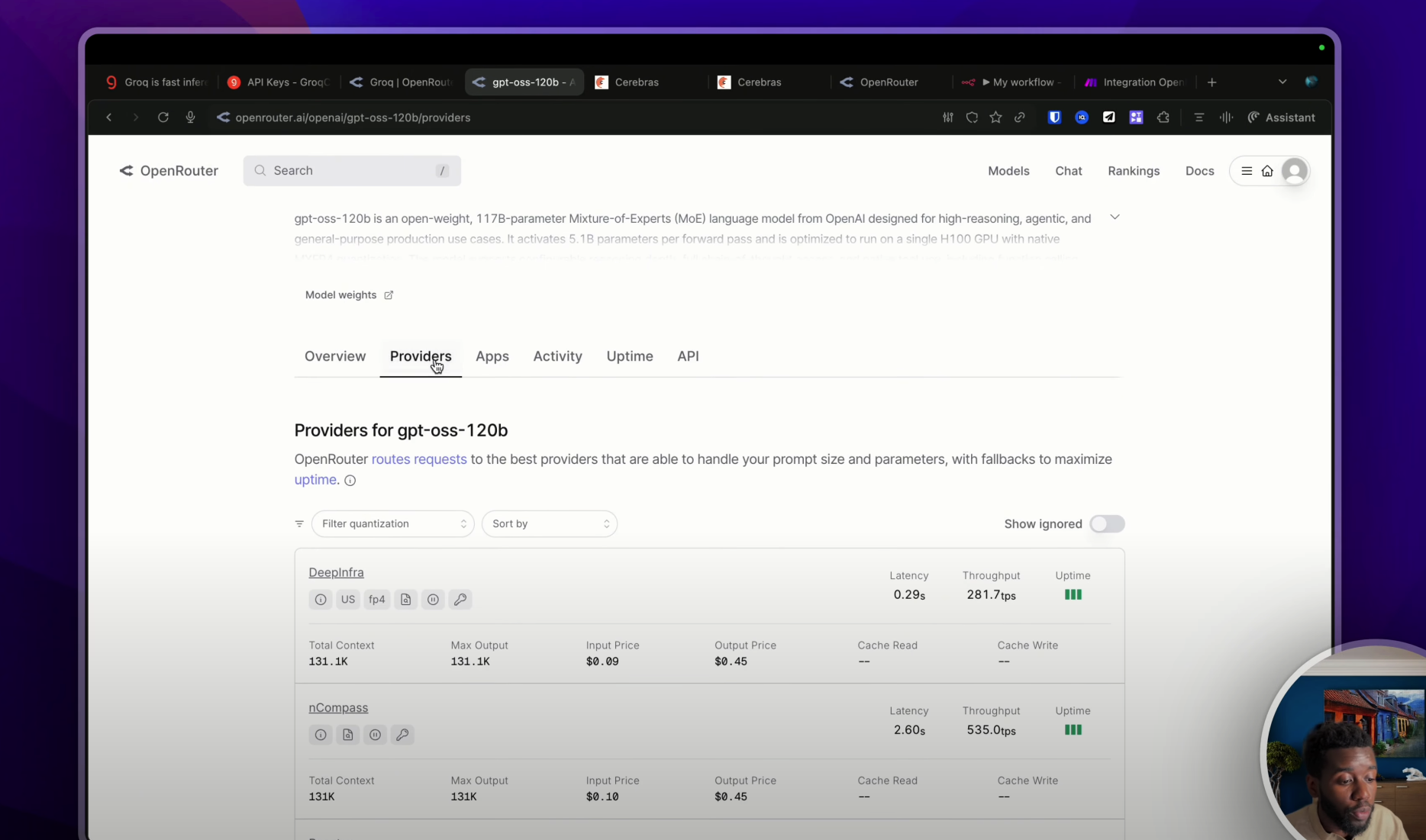This screenshot has width=1426, height=840.
Task: Click DeepInfra key icon
Action: point(460,600)
